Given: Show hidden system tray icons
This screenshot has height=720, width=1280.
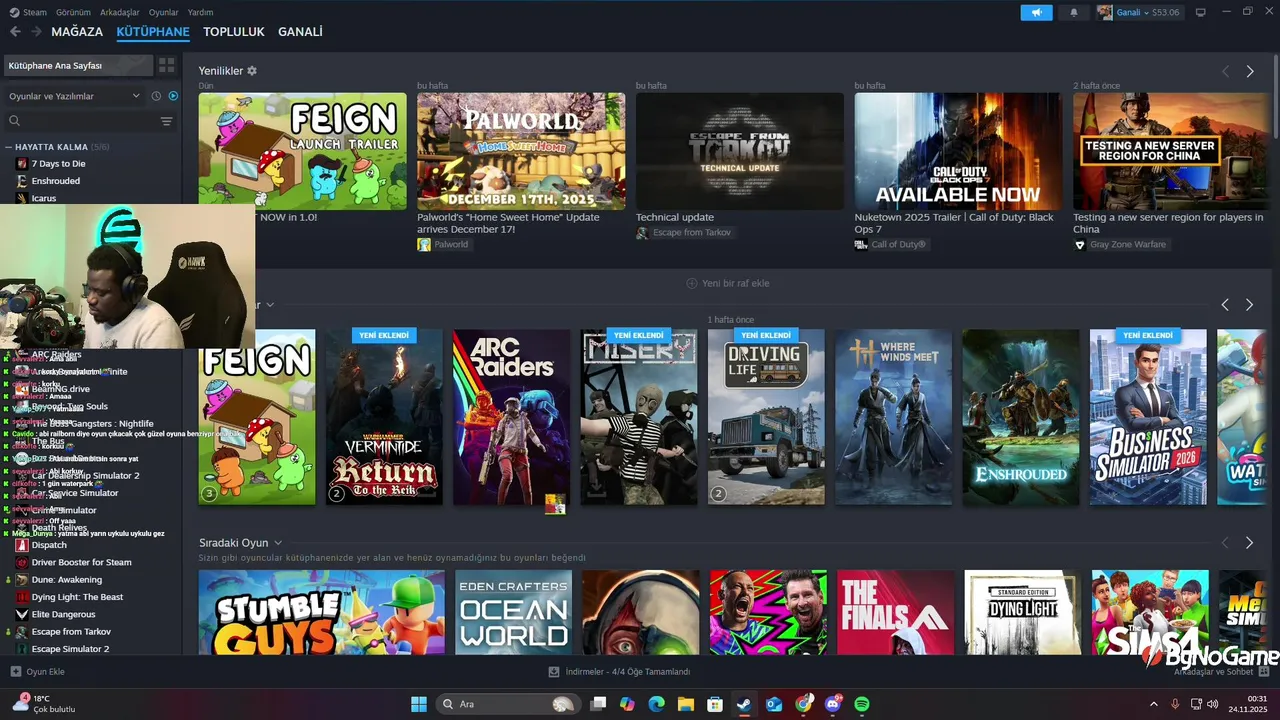Looking at the screenshot, I should click(x=1154, y=704).
